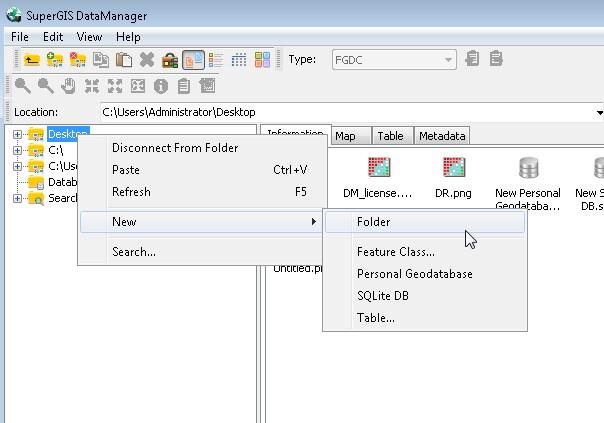Switch to details grid view icon
Screen dimensions: 604x423
tap(239, 60)
